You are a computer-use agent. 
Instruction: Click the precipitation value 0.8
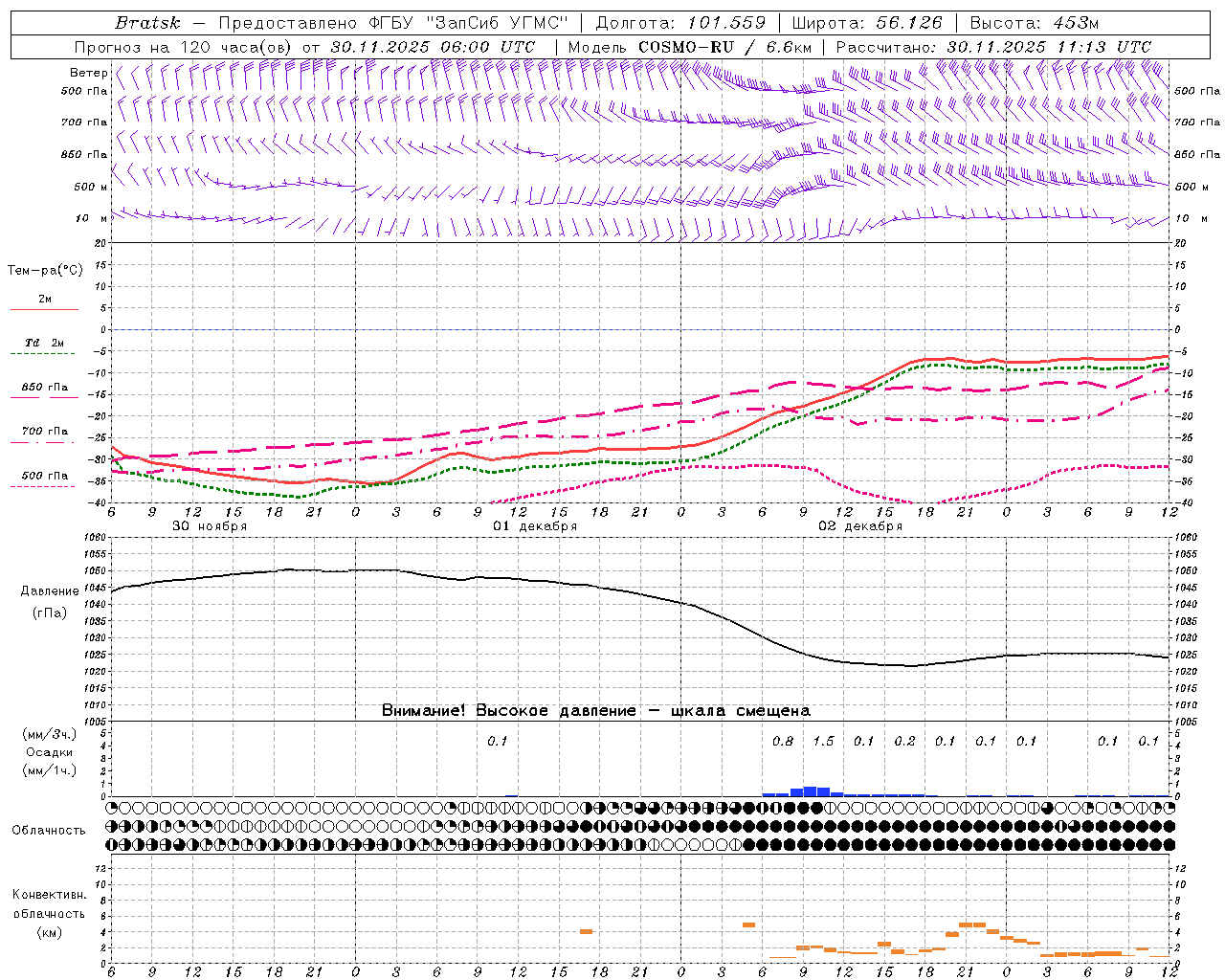pyautogui.click(x=783, y=741)
